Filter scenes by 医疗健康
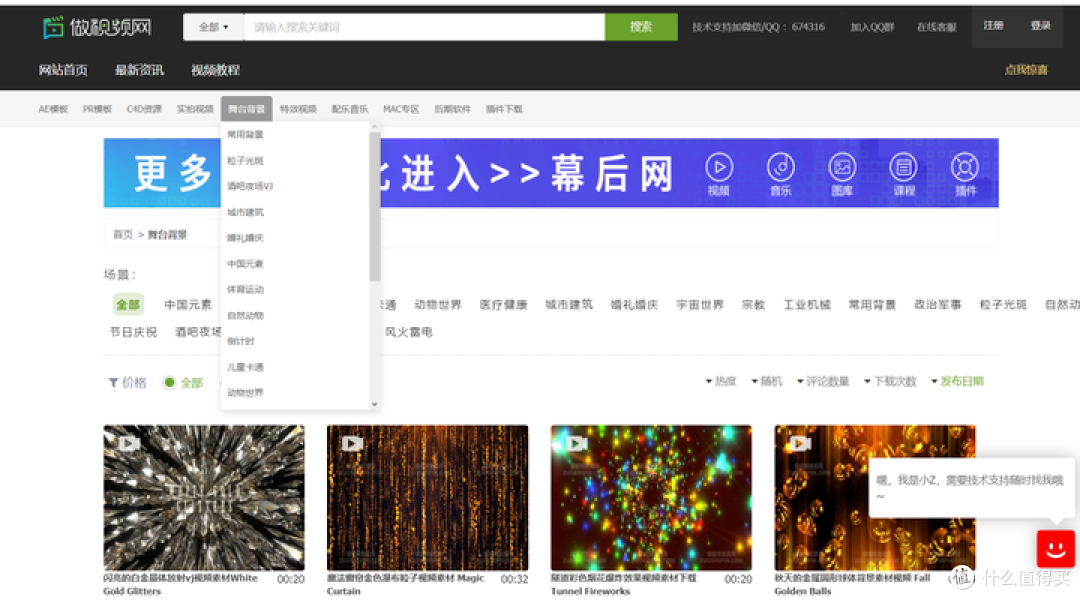The height and width of the screenshot is (600, 1080). point(503,304)
